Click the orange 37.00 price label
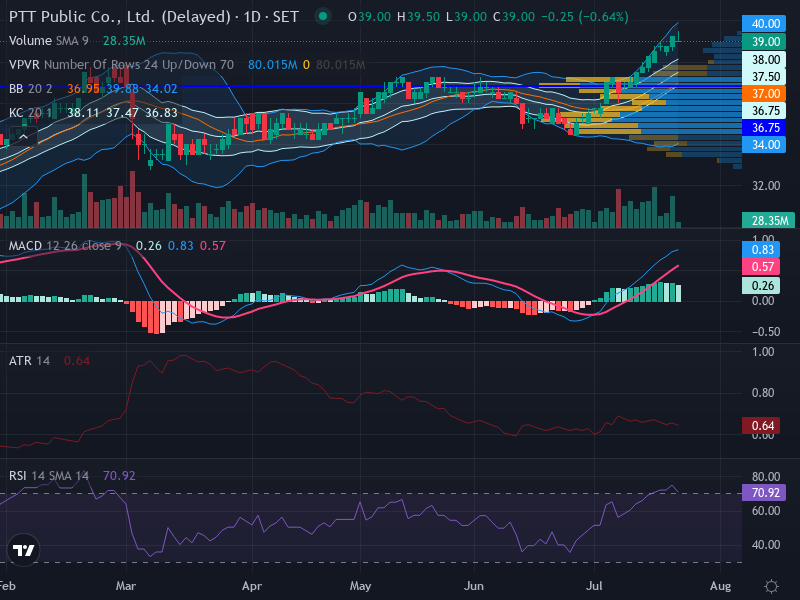 [x=764, y=94]
